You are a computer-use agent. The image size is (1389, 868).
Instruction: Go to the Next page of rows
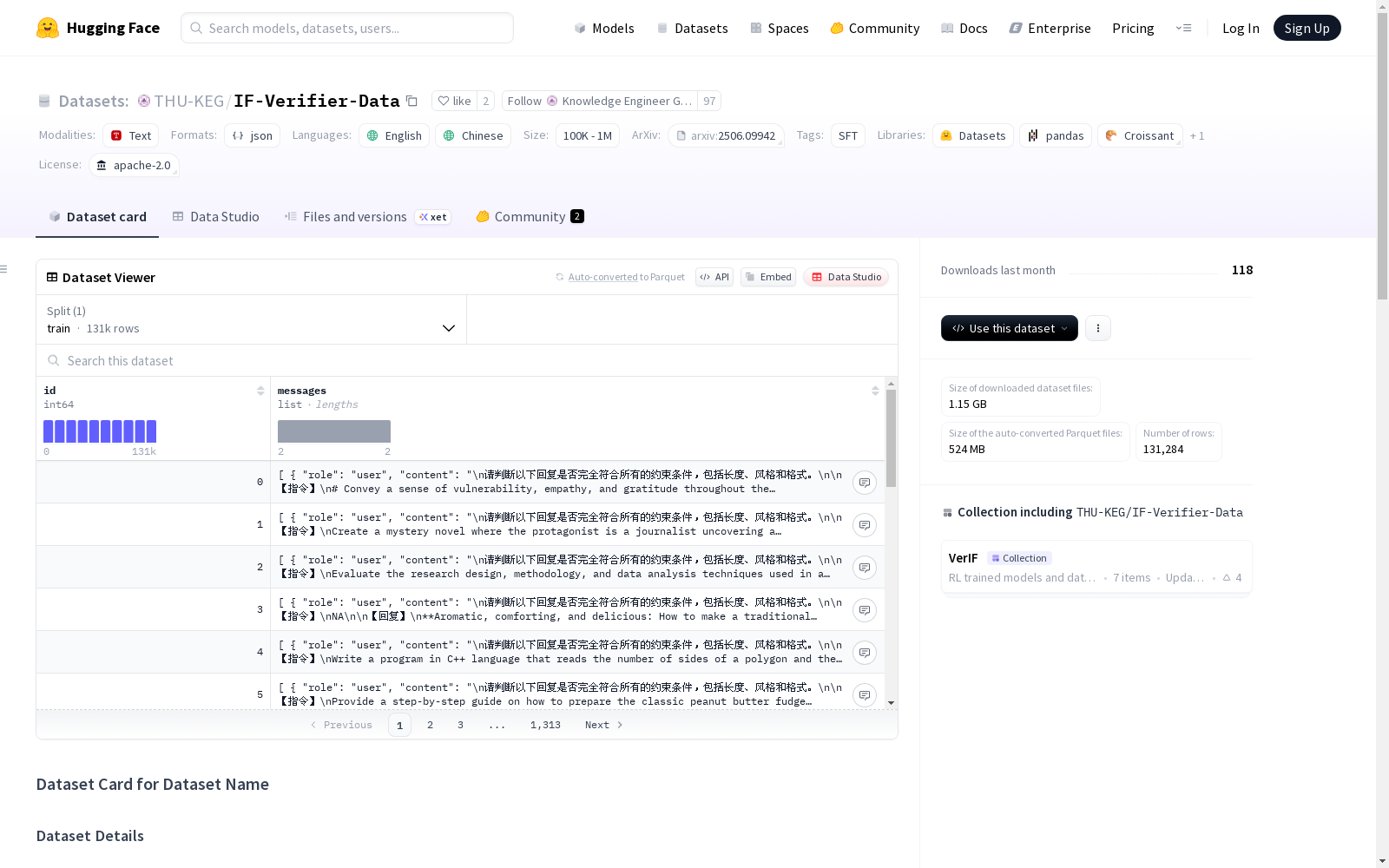[604, 725]
